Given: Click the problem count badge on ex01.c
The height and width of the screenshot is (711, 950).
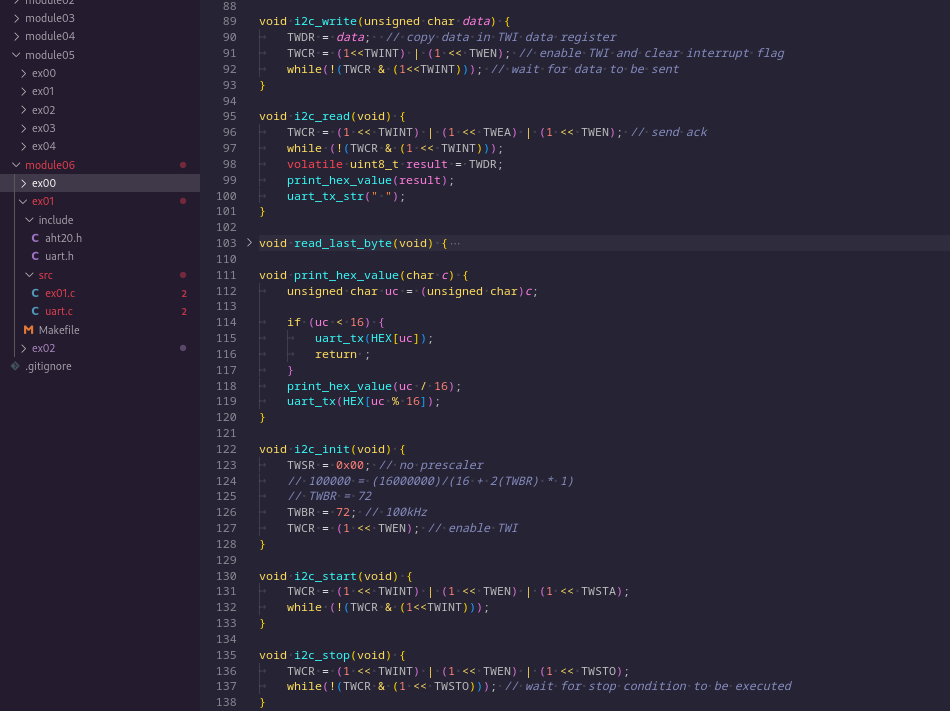Looking at the screenshot, I should (x=184, y=293).
